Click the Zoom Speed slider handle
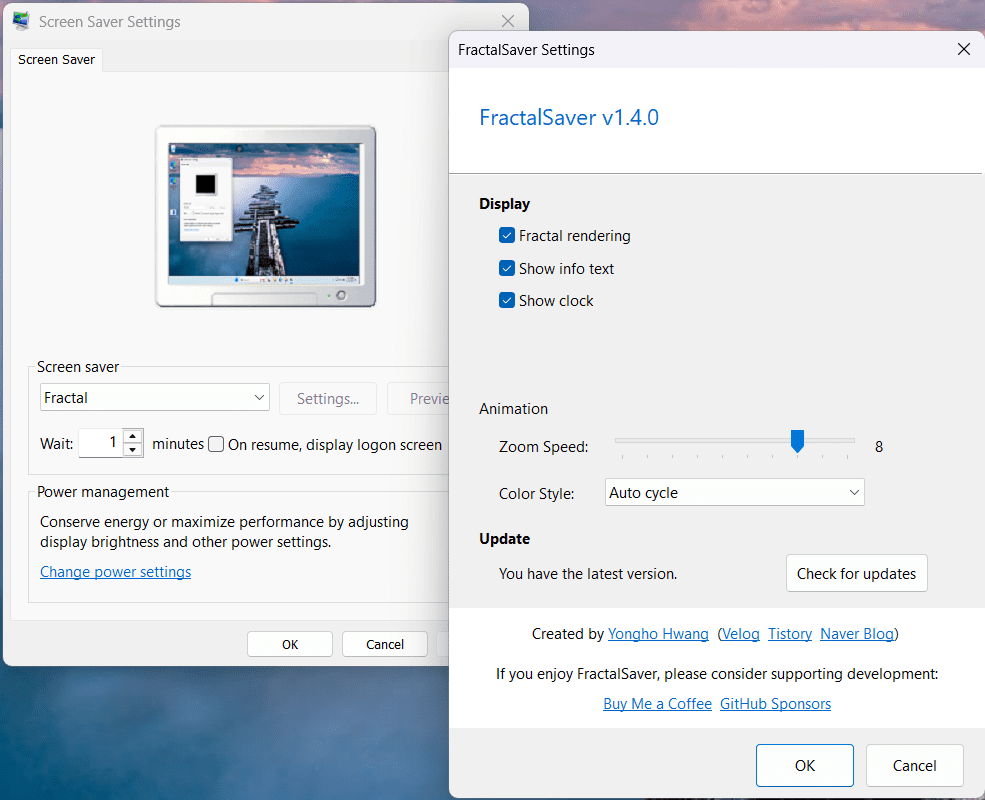 click(x=797, y=441)
